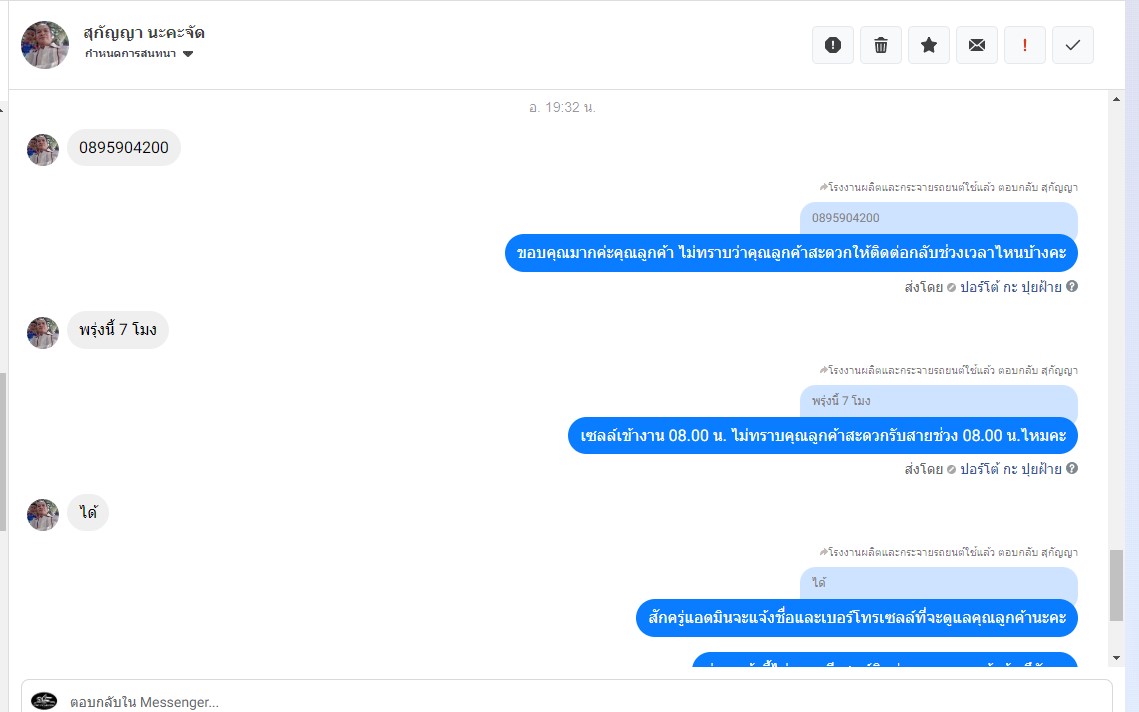Click reply field ตอบกลับใน Messenger
The height and width of the screenshot is (712, 1139).
(567, 701)
